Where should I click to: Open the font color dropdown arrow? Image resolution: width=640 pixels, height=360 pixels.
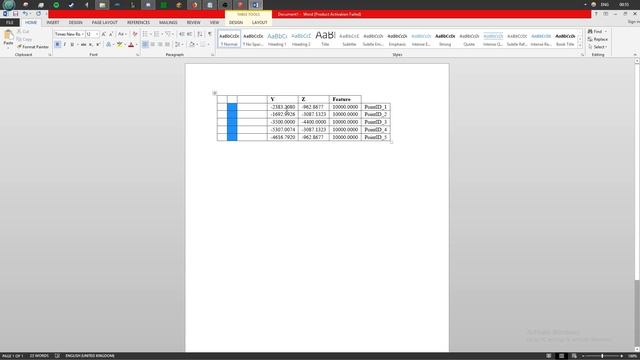pos(136,44)
